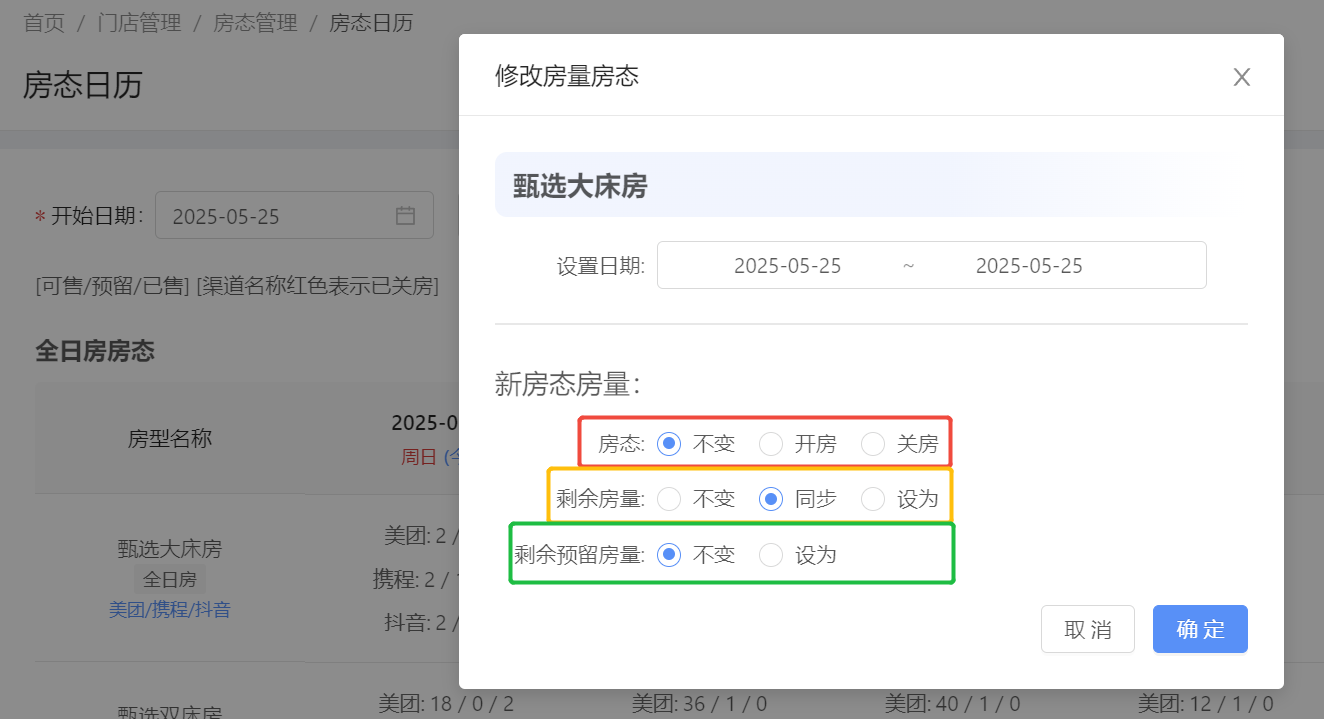Click the 全日房房态 section title
This screenshot has height=719, width=1324.
95,351
